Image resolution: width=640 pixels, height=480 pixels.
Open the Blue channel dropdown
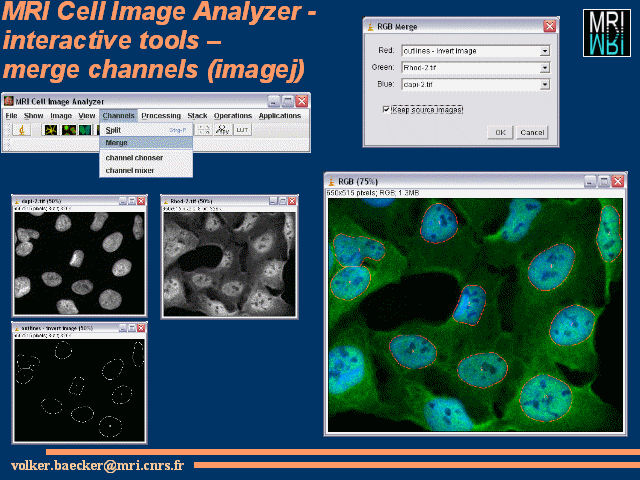point(545,84)
